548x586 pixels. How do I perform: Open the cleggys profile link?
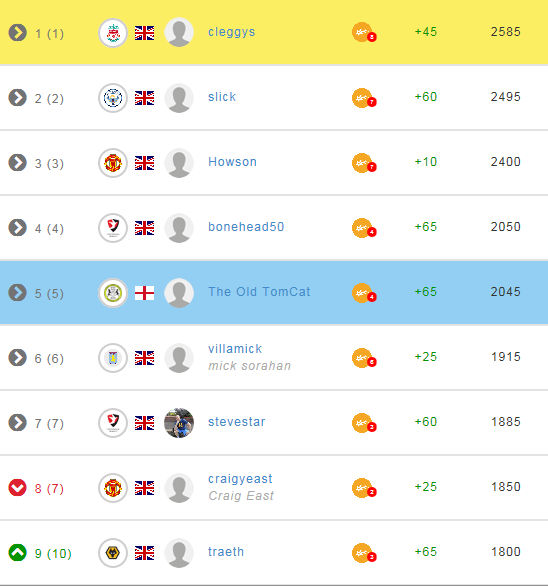(x=231, y=32)
